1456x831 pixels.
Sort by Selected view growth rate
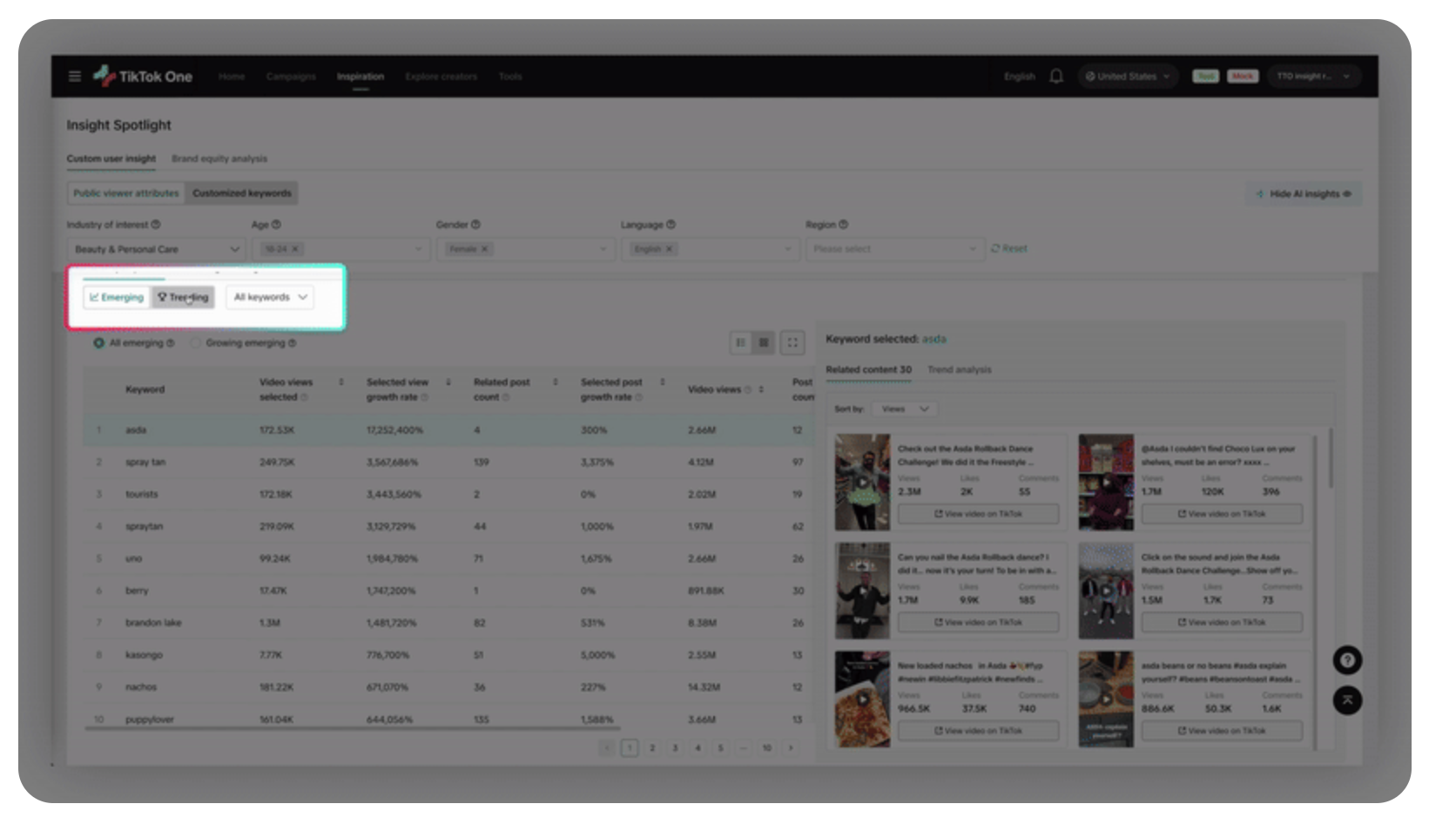448,382
